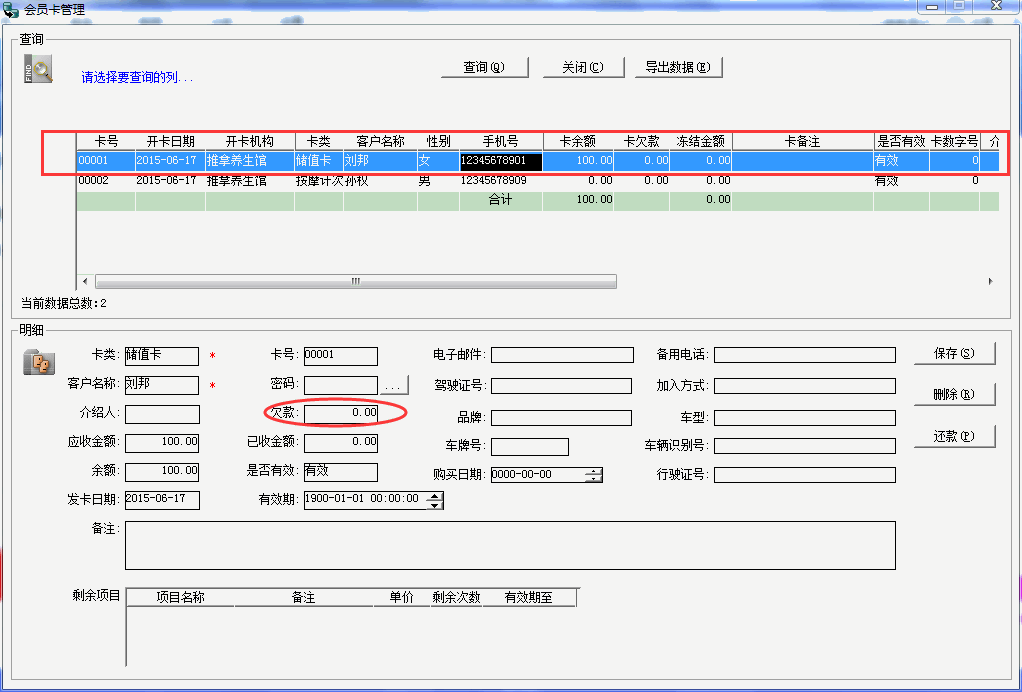Click the 欠款 input field
The image size is (1022, 692).
341,414
